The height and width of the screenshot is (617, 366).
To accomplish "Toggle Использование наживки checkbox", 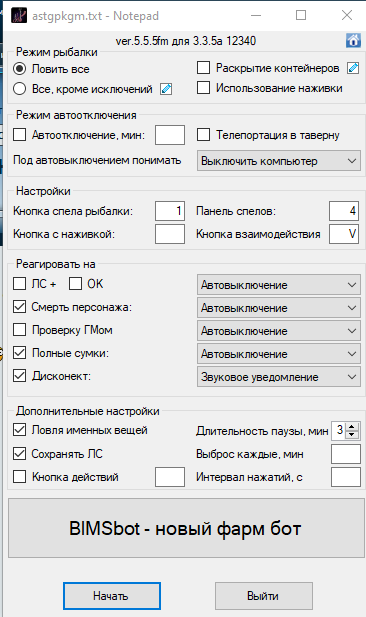I will 203,87.
